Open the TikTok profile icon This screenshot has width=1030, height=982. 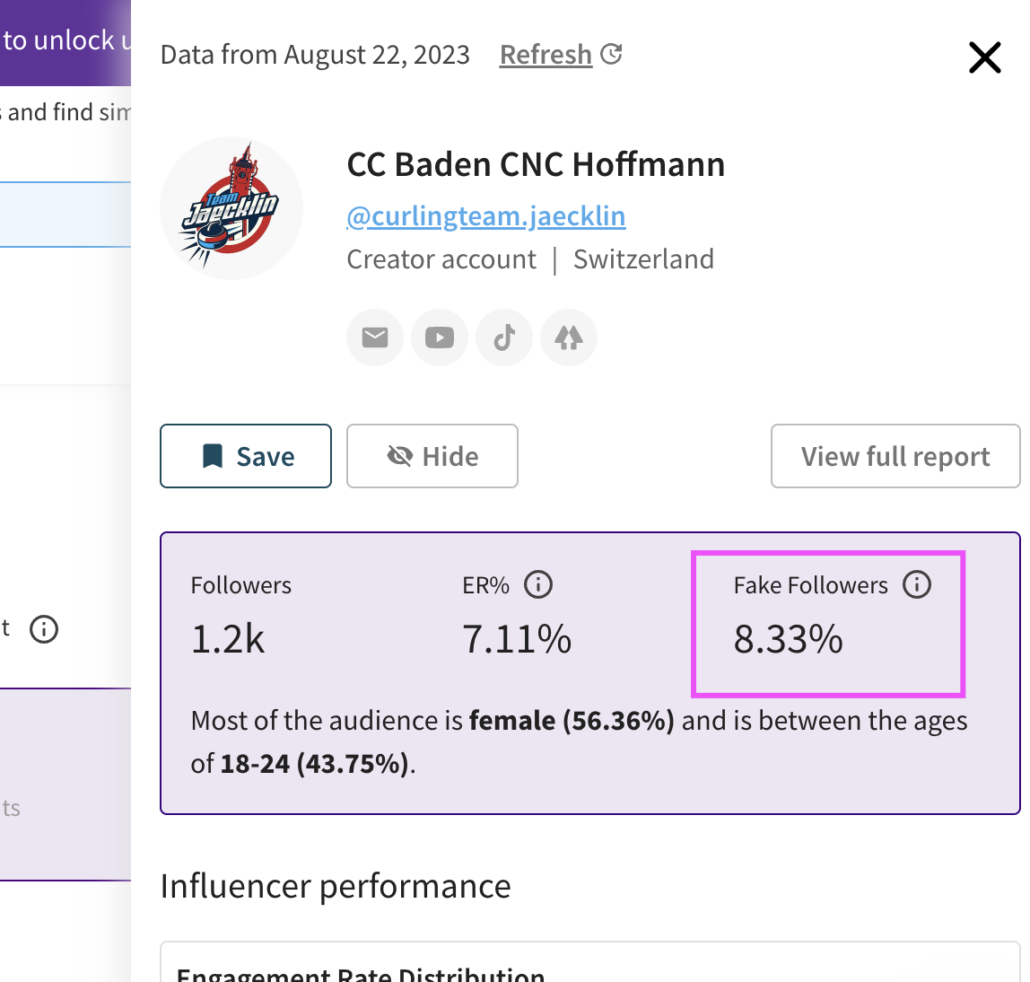click(504, 337)
